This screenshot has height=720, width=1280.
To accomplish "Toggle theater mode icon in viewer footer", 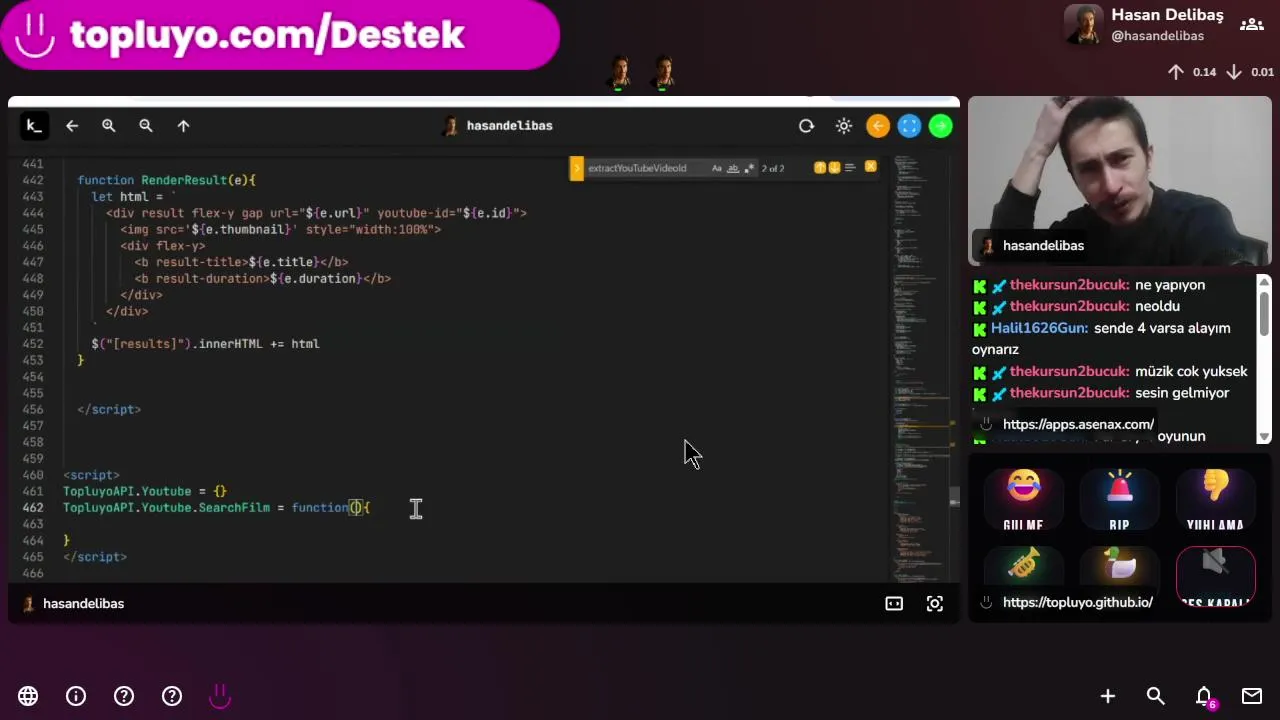I will tap(894, 603).
